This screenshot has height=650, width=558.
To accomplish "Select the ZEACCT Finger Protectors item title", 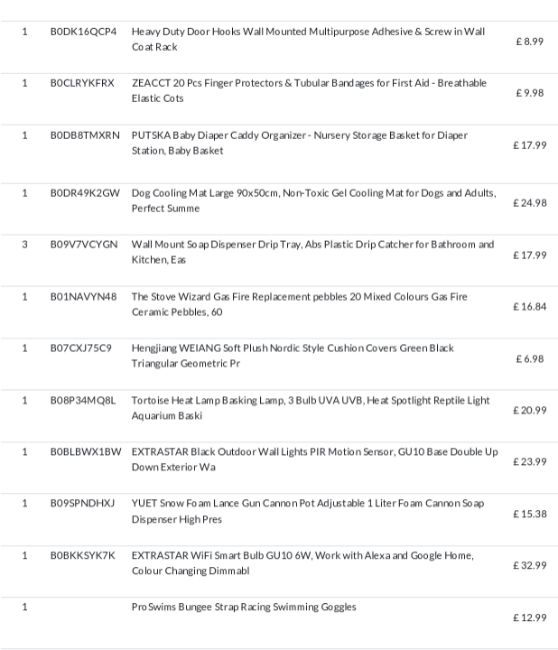I will 309,91.
